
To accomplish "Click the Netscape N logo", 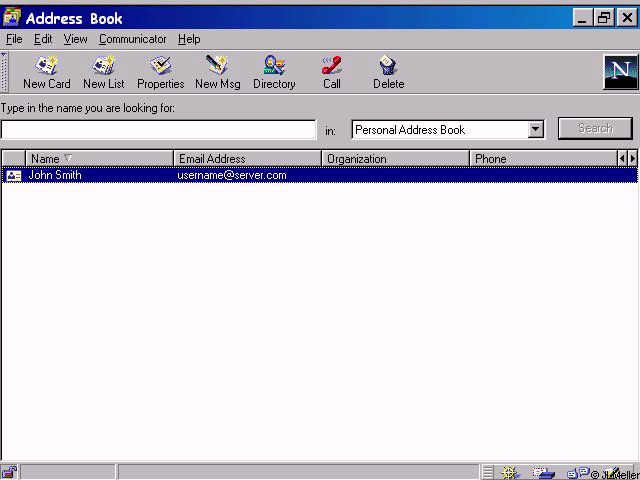I will 620,72.
